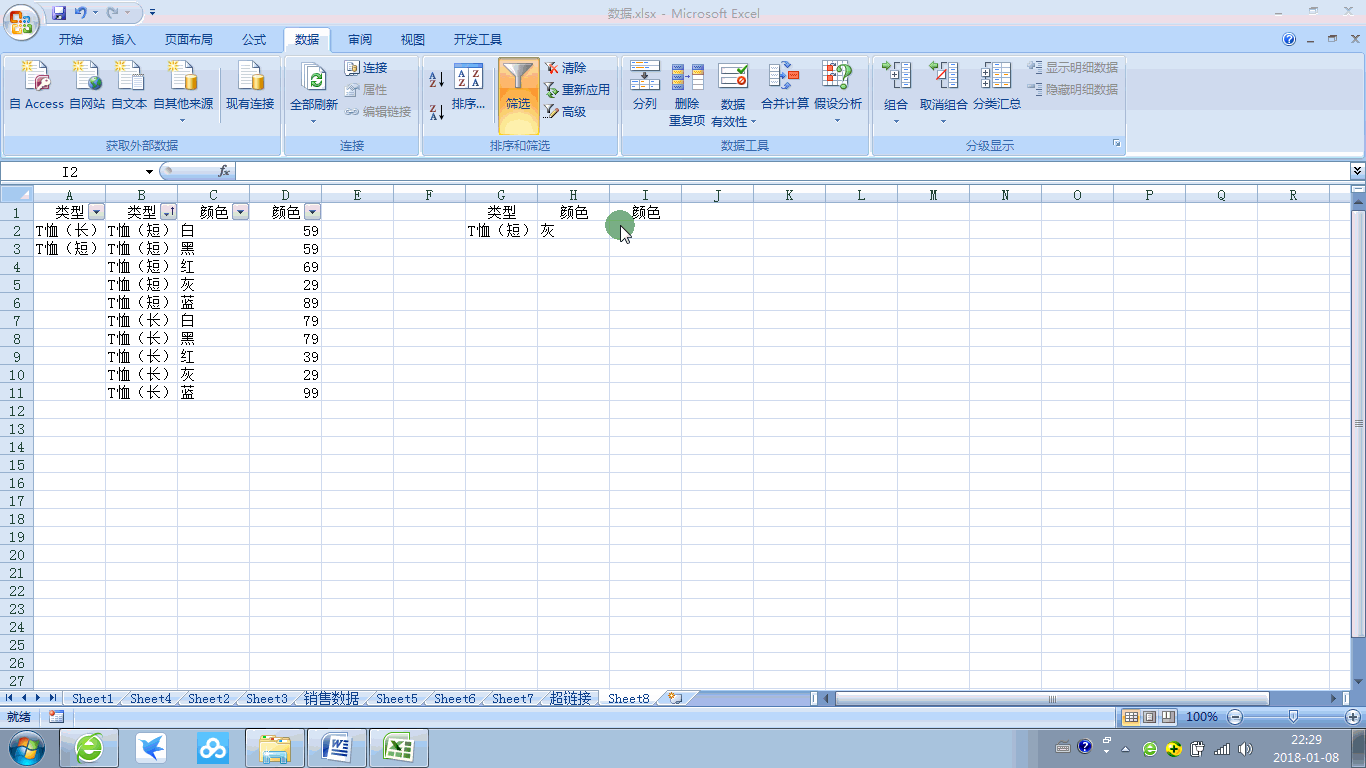Reapply the filter with 重新应用
The image size is (1366, 768).
click(577, 90)
